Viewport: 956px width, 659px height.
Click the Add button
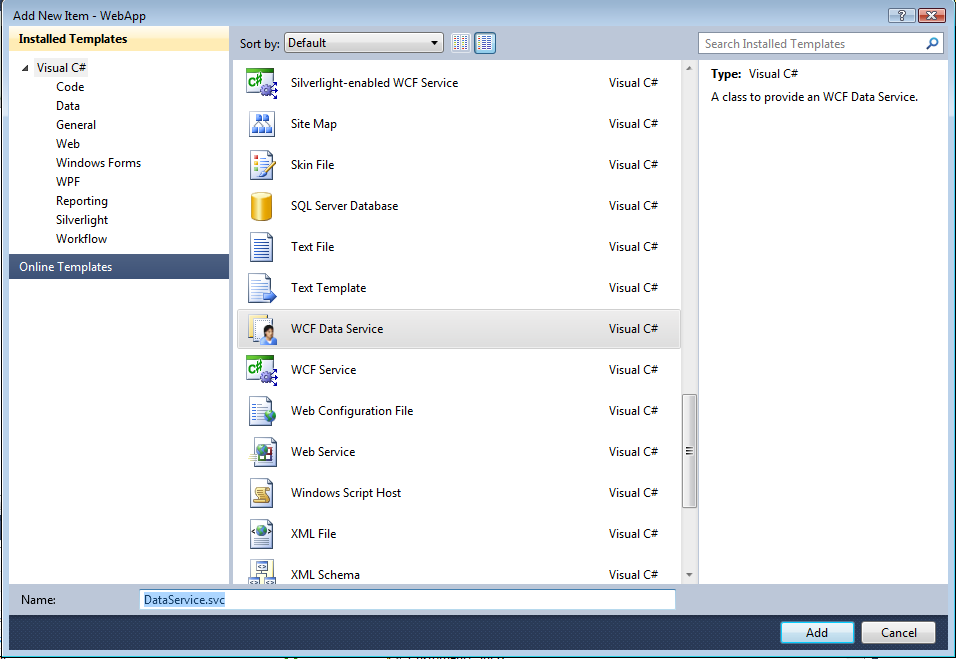pyautogui.click(x=817, y=632)
